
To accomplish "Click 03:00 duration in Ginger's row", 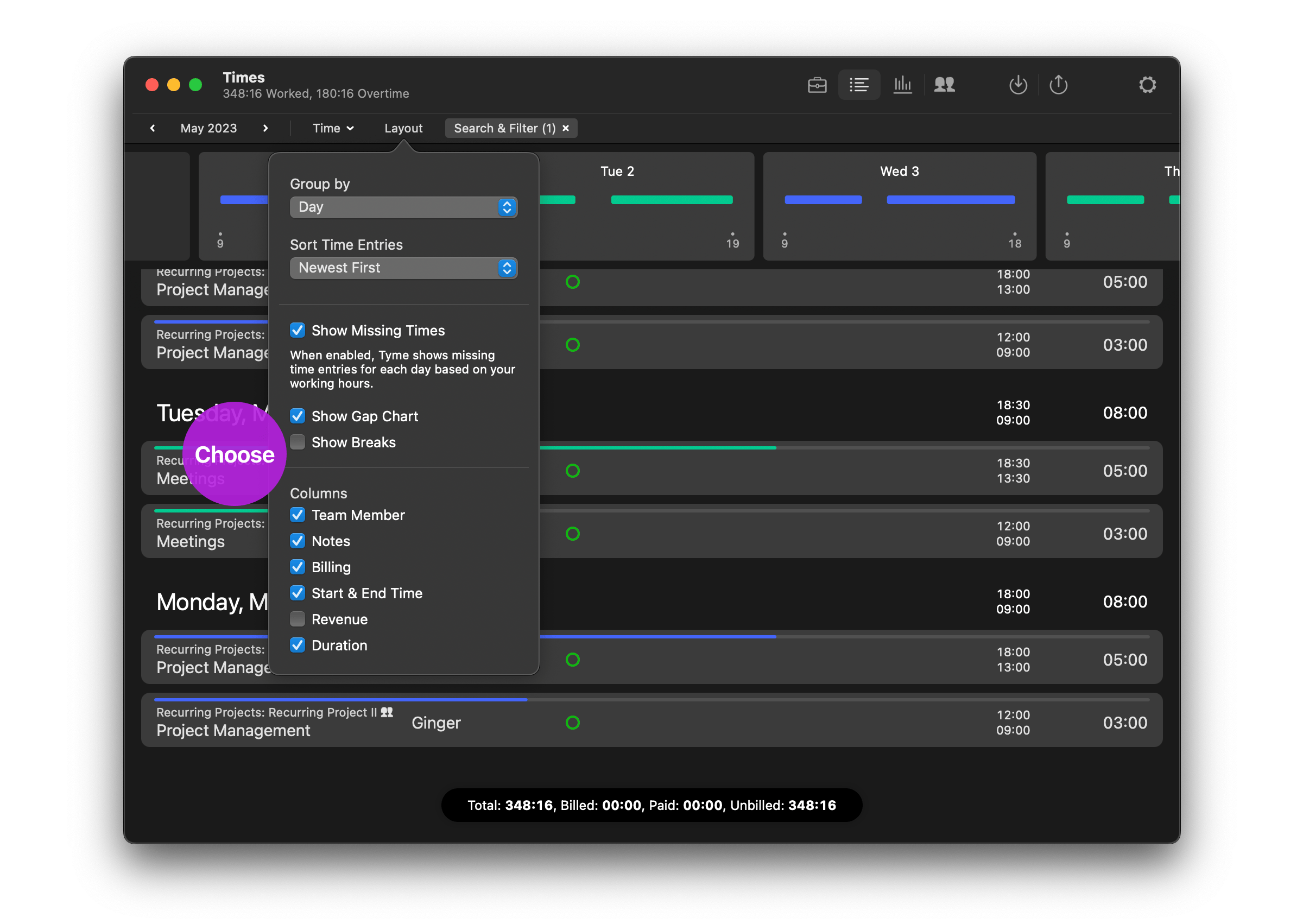I will (x=1125, y=723).
